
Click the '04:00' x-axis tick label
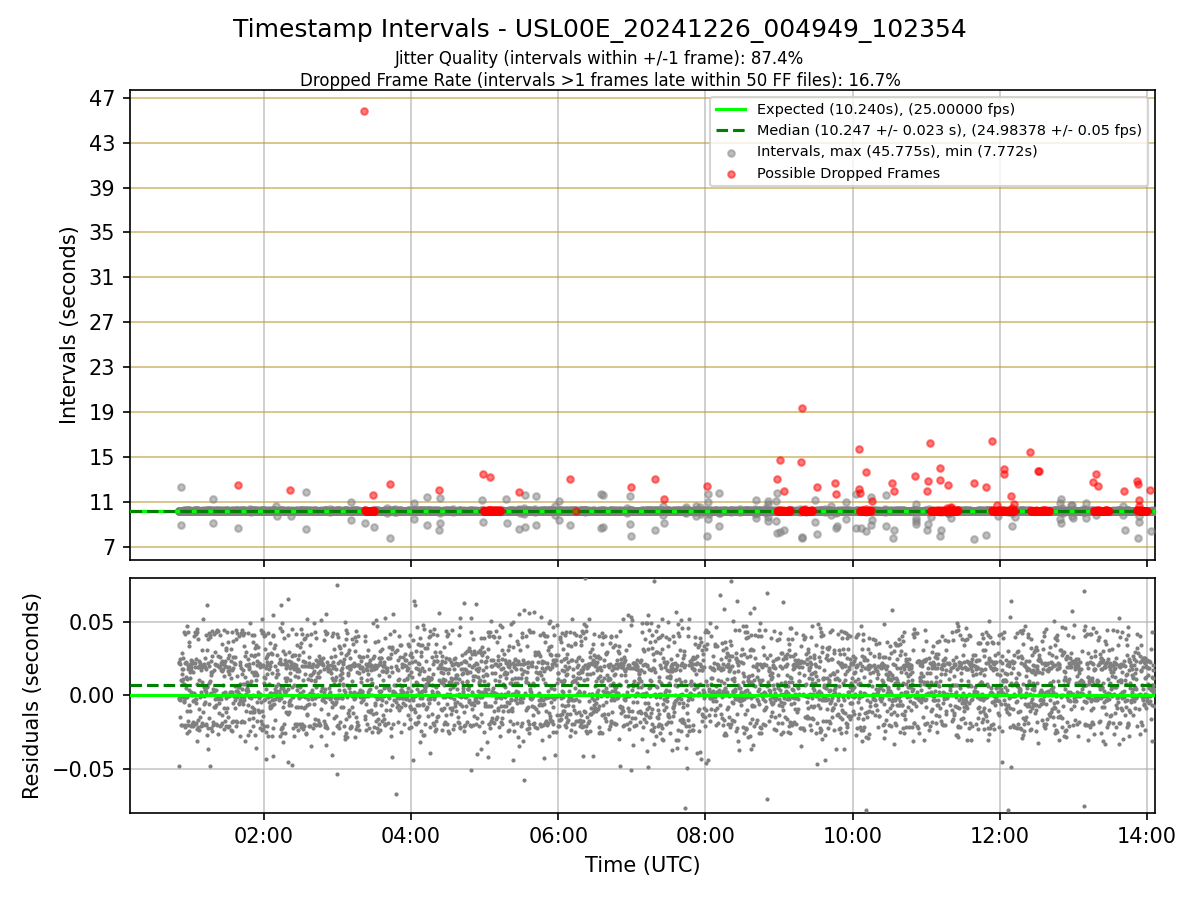click(411, 834)
